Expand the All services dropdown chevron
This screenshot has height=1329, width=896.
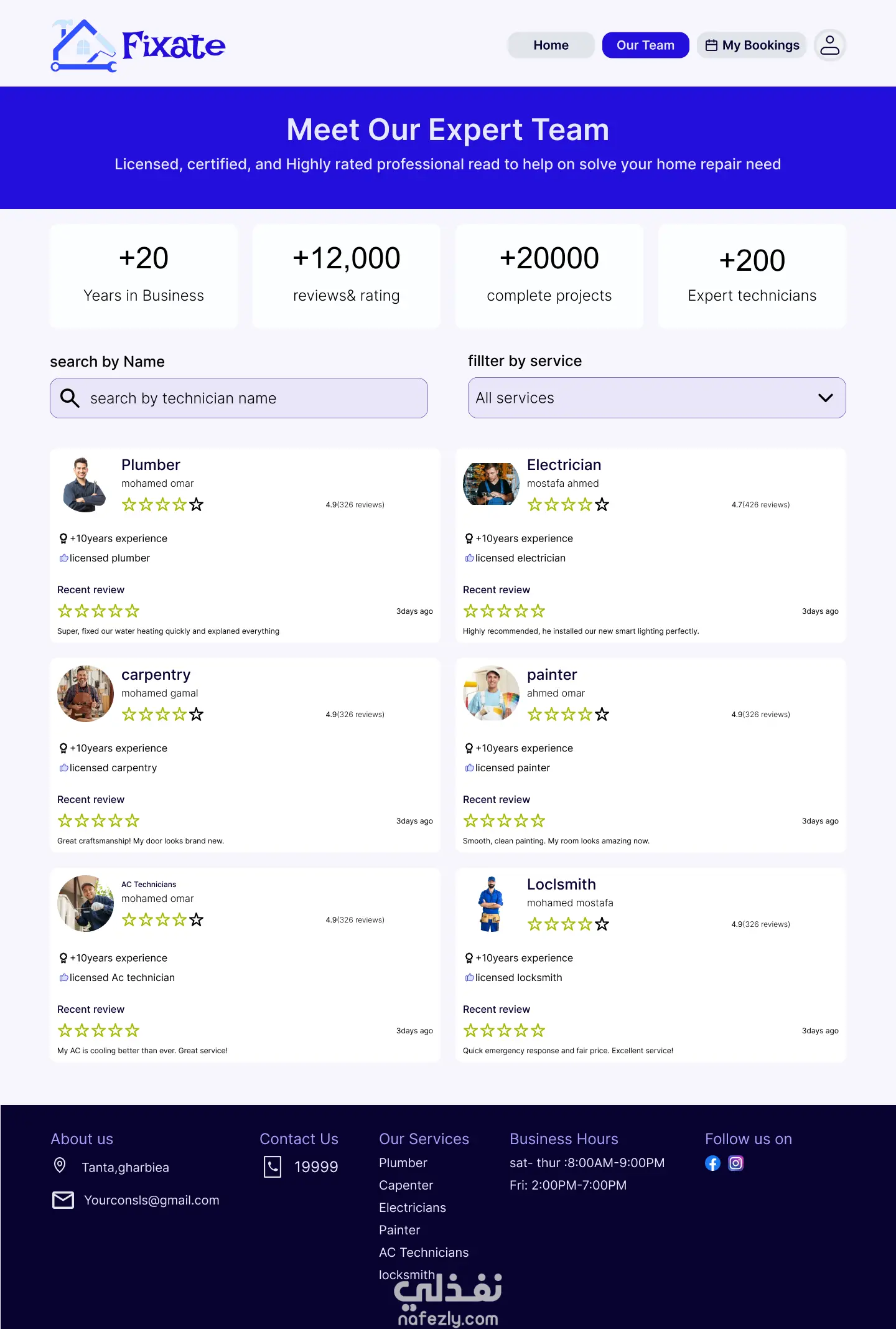click(x=825, y=398)
